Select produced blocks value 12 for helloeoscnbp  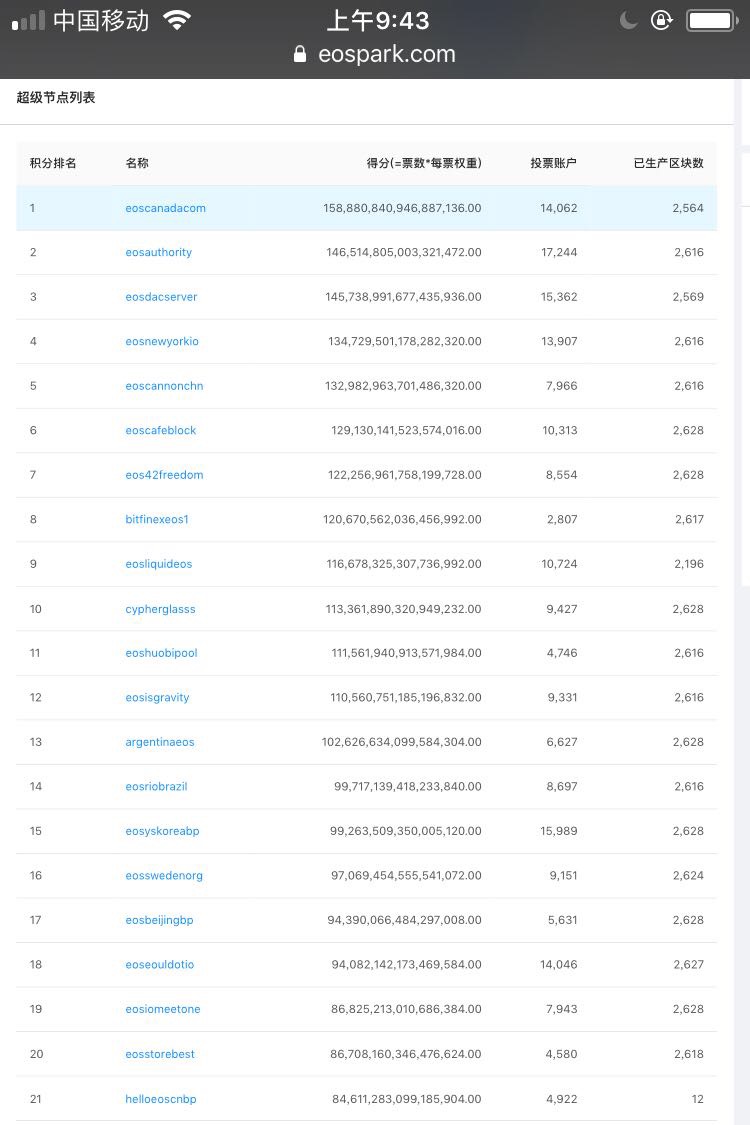click(x=698, y=1099)
